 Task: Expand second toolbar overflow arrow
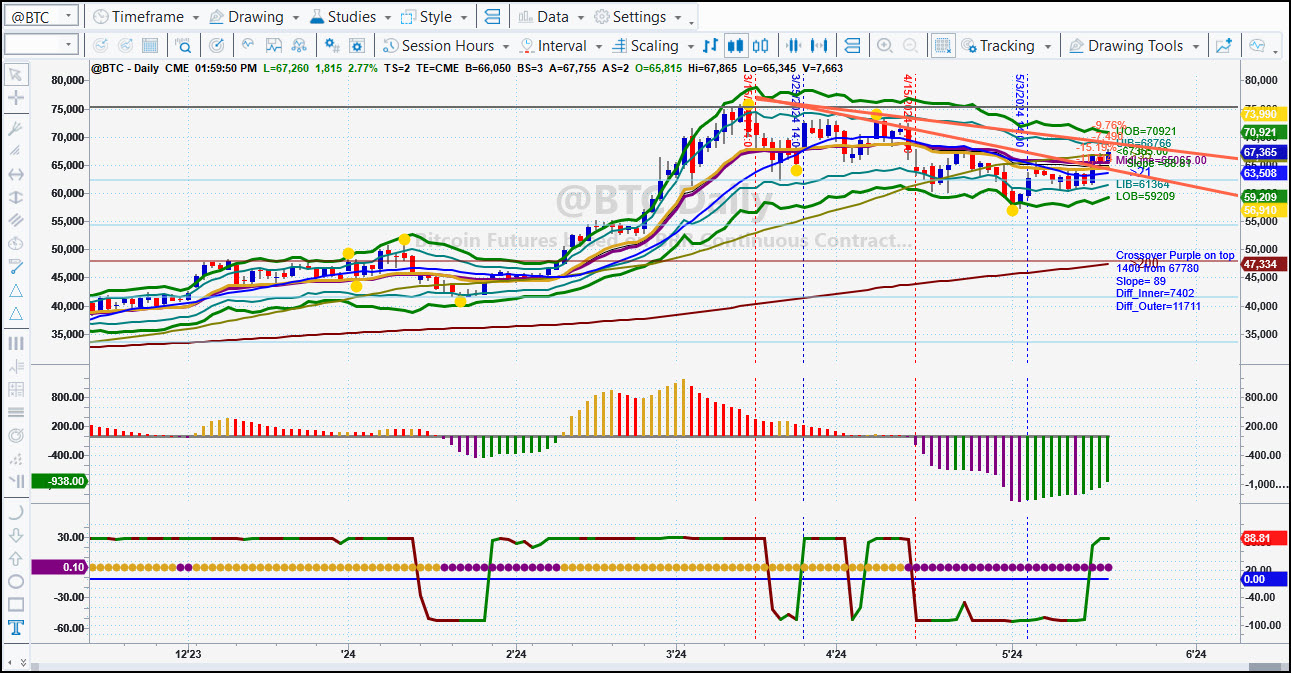1276,52
